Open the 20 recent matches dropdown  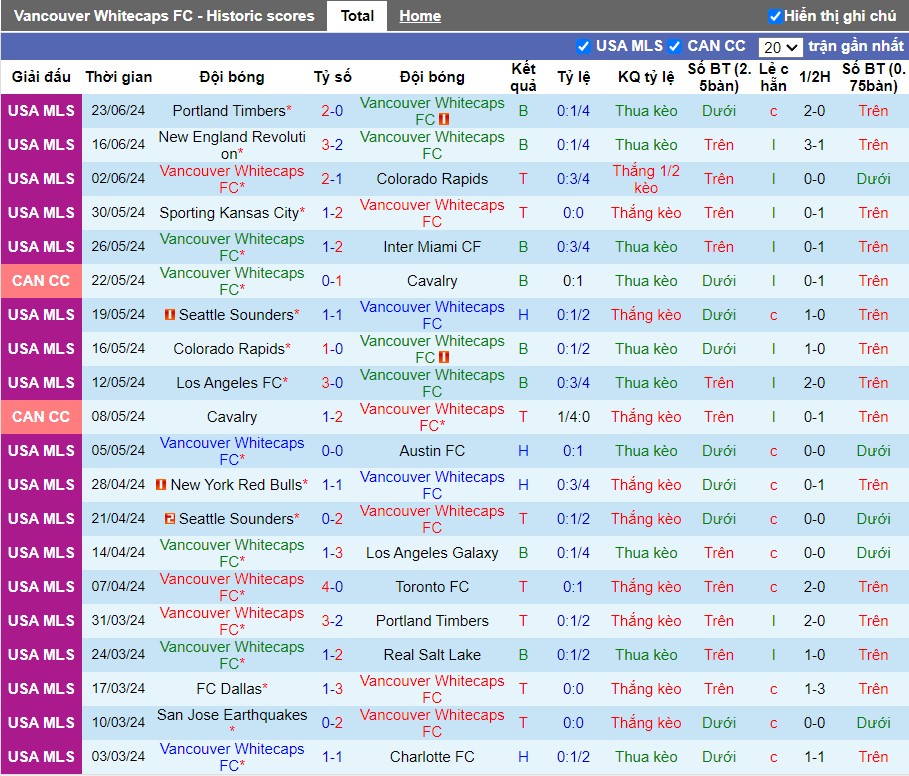pyautogui.click(x=780, y=47)
